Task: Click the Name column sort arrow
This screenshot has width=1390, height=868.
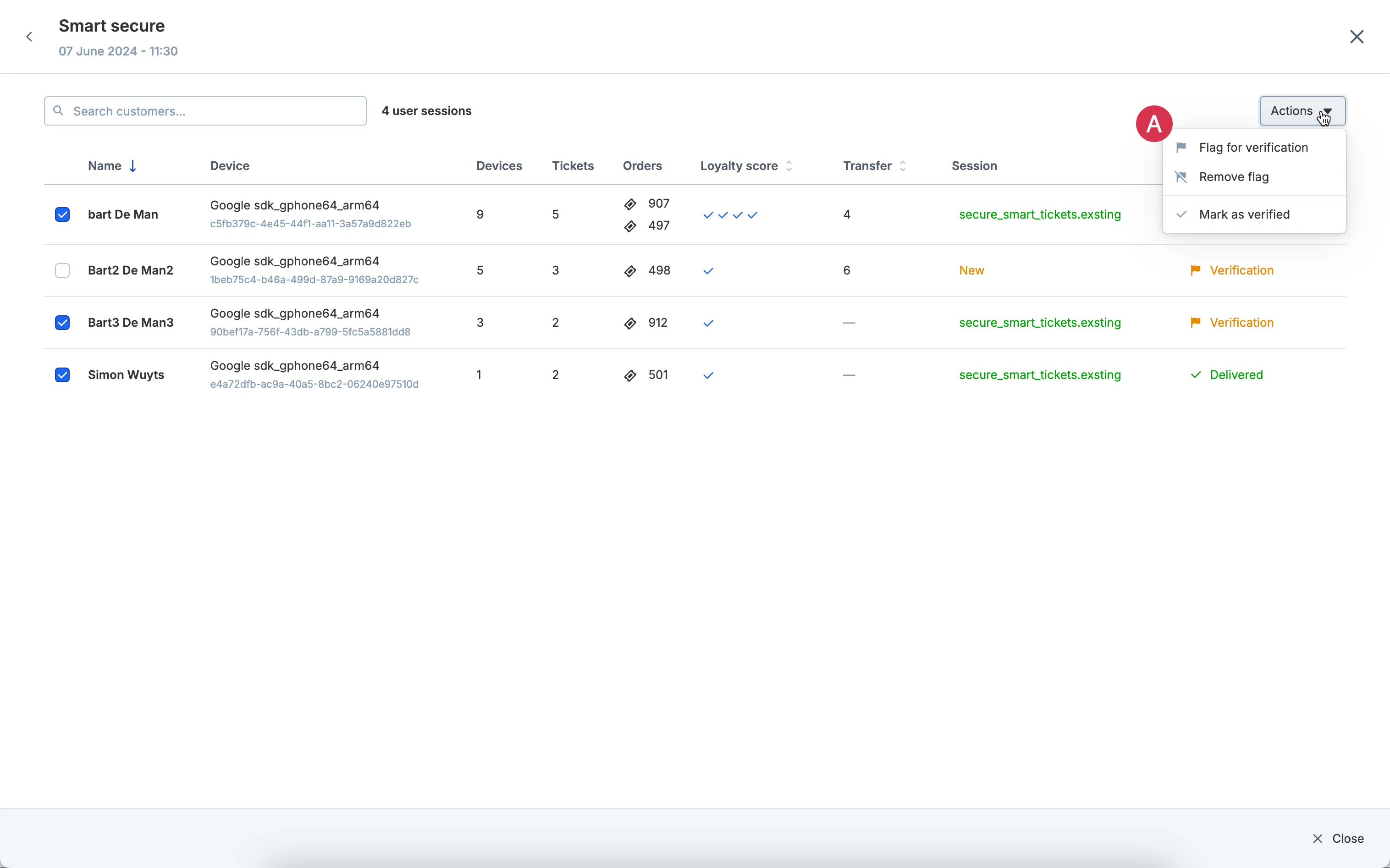Action: tap(132, 166)
